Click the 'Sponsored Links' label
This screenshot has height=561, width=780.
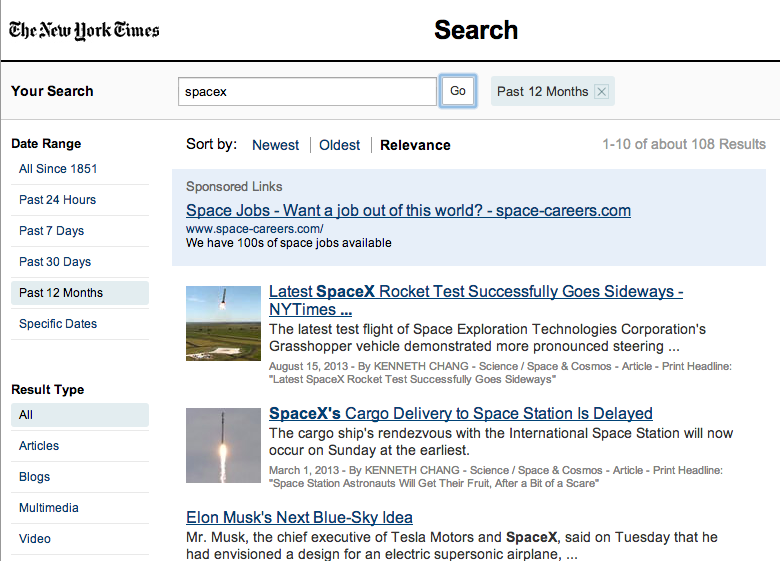[234, 187]
